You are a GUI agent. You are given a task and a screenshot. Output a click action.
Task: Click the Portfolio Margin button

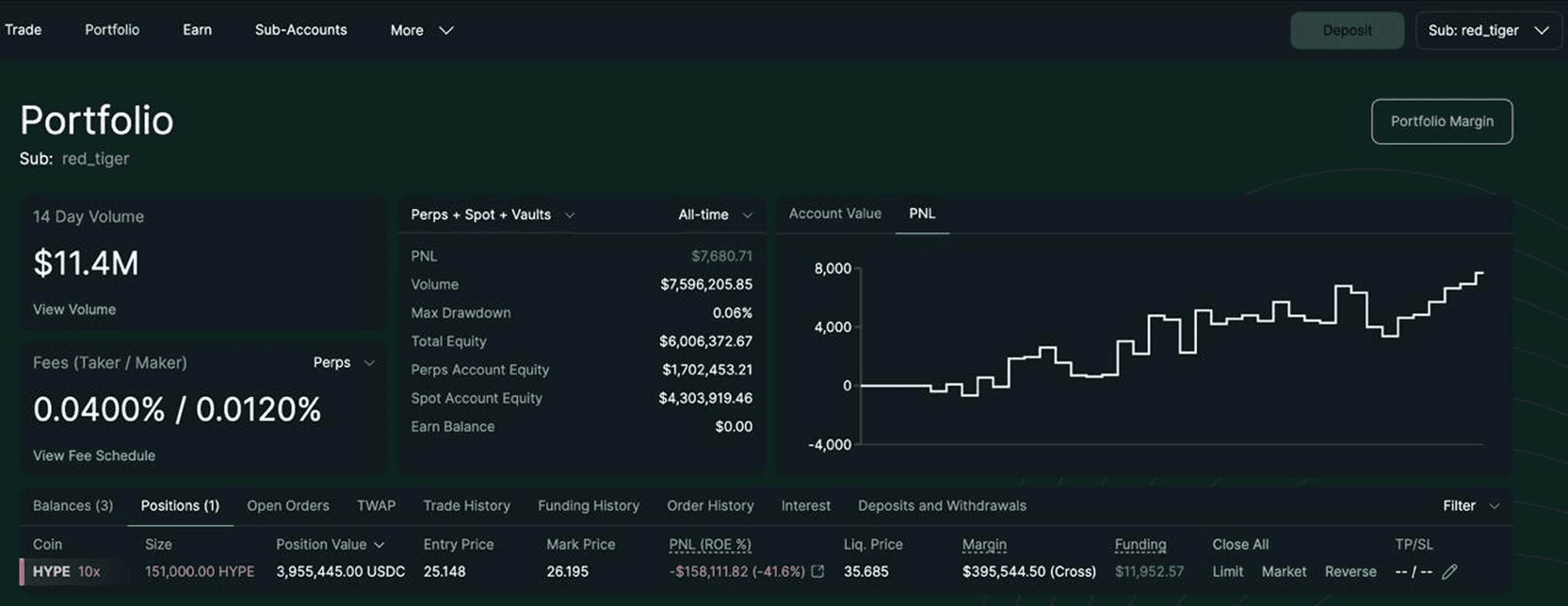[x=1442, y=121]
